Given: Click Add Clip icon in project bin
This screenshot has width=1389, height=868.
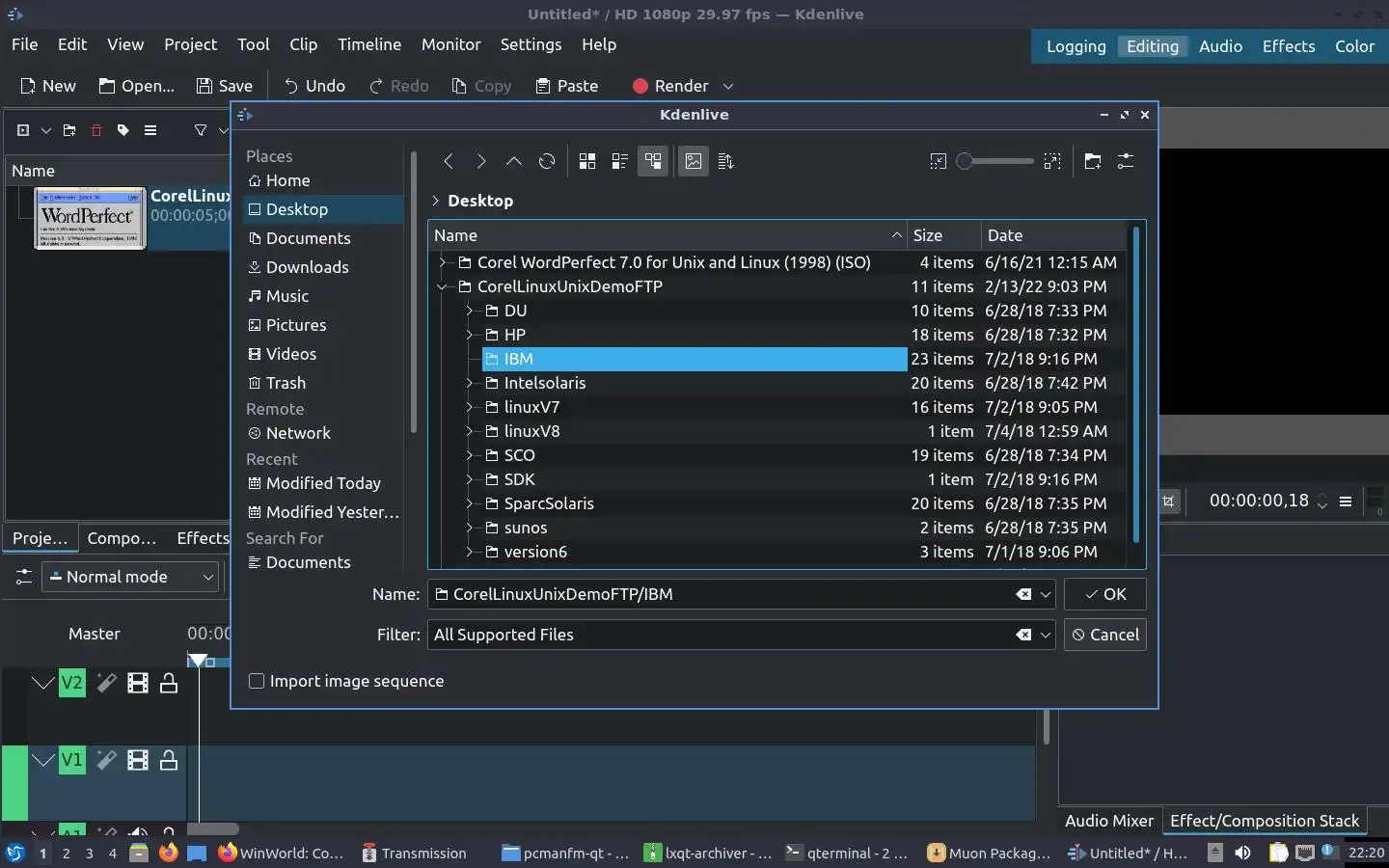Looking at the screenshot, I should tap(23, 130).
